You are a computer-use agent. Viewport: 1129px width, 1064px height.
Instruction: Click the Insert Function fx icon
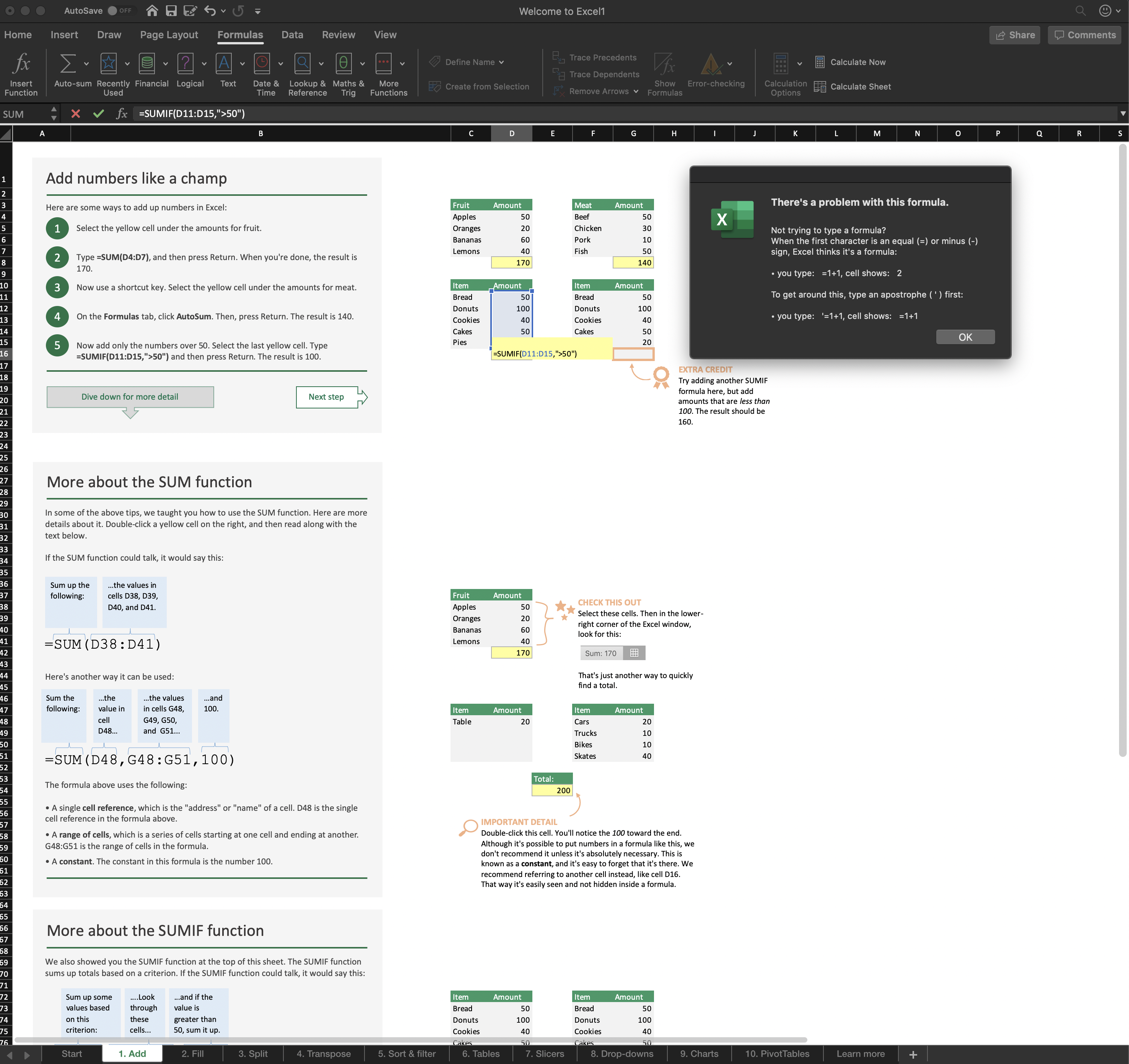coord(21,63)
